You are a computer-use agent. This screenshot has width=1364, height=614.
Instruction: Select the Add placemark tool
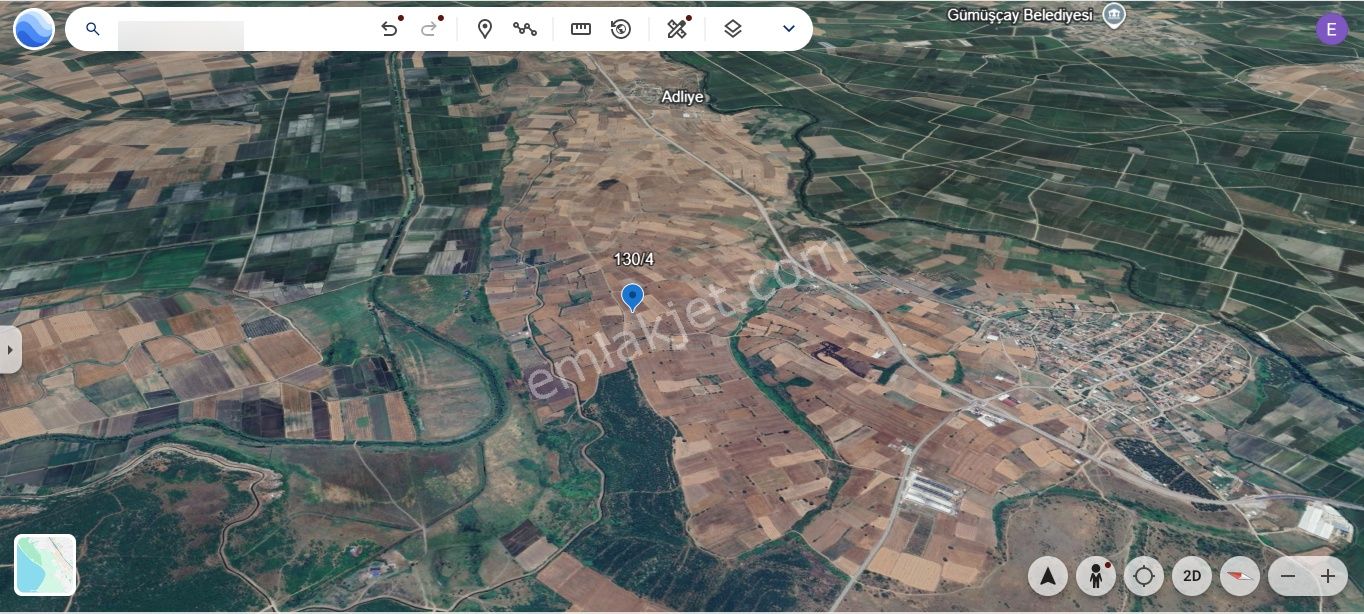pyautogui.click(x=485, y=29)
